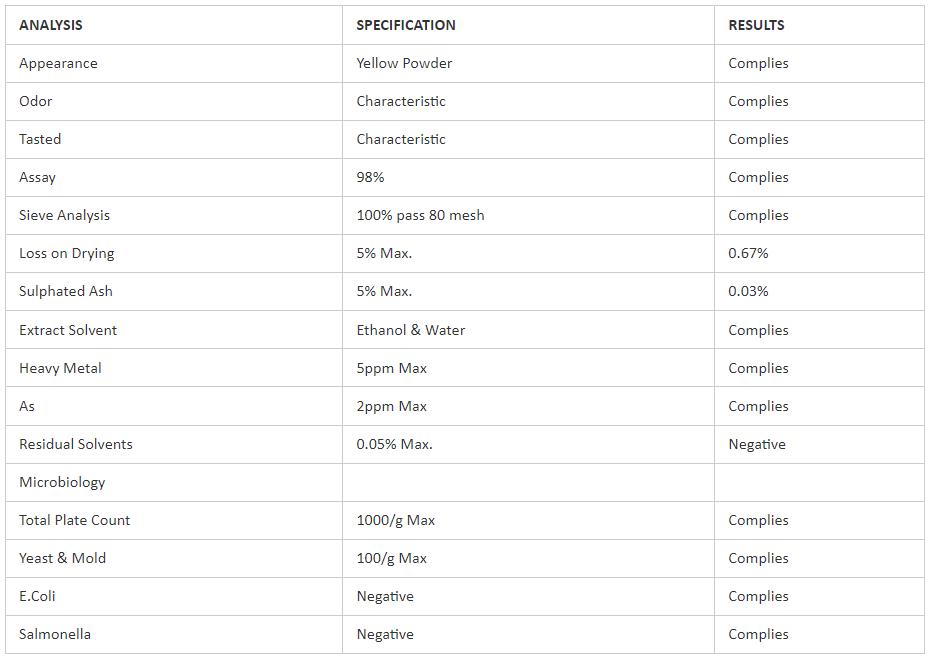Screen dimensions: 930x658
Task: Select the Assay 98% specification cell
Action: click(370, 177)
